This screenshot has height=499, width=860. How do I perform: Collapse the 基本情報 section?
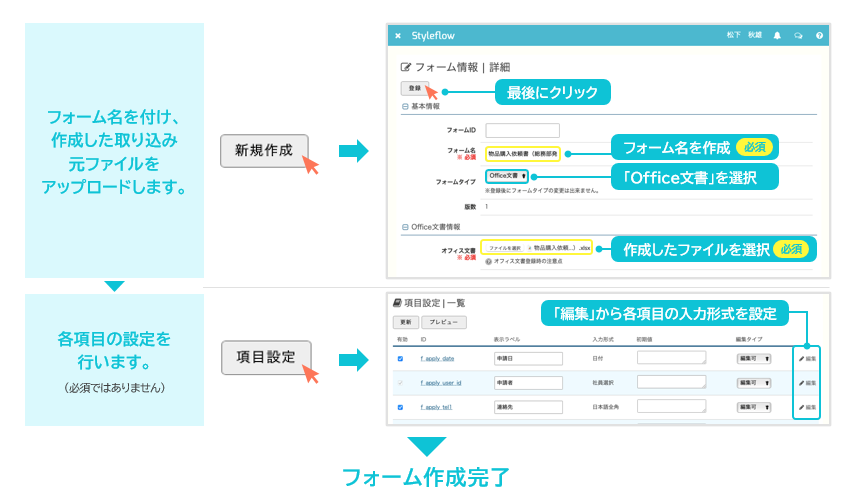[x=405, y=106]
